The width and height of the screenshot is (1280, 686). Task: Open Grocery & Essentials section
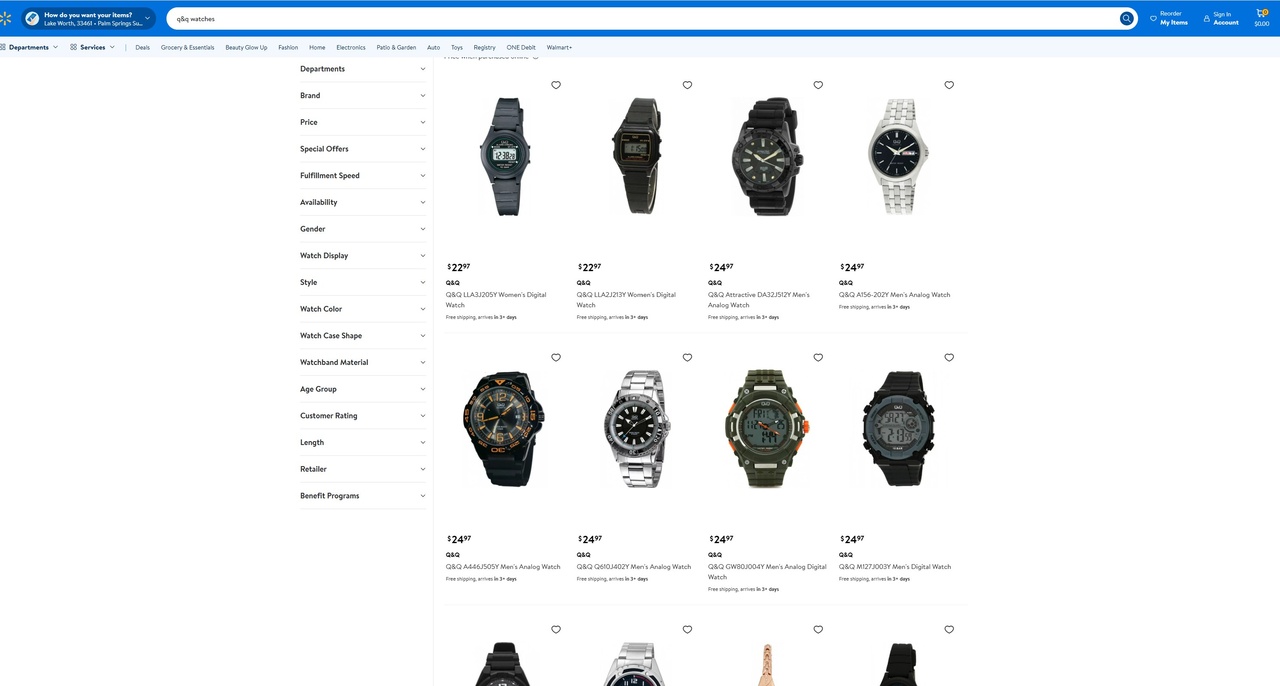coord(188,47)
